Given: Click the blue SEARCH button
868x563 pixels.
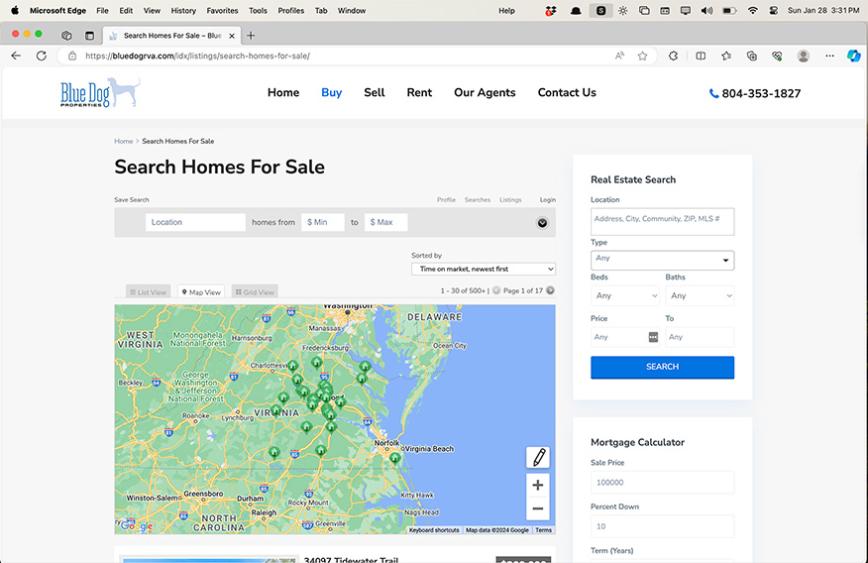Looking at the screenshot, I should pyautogui.click(x=663, y=367).
